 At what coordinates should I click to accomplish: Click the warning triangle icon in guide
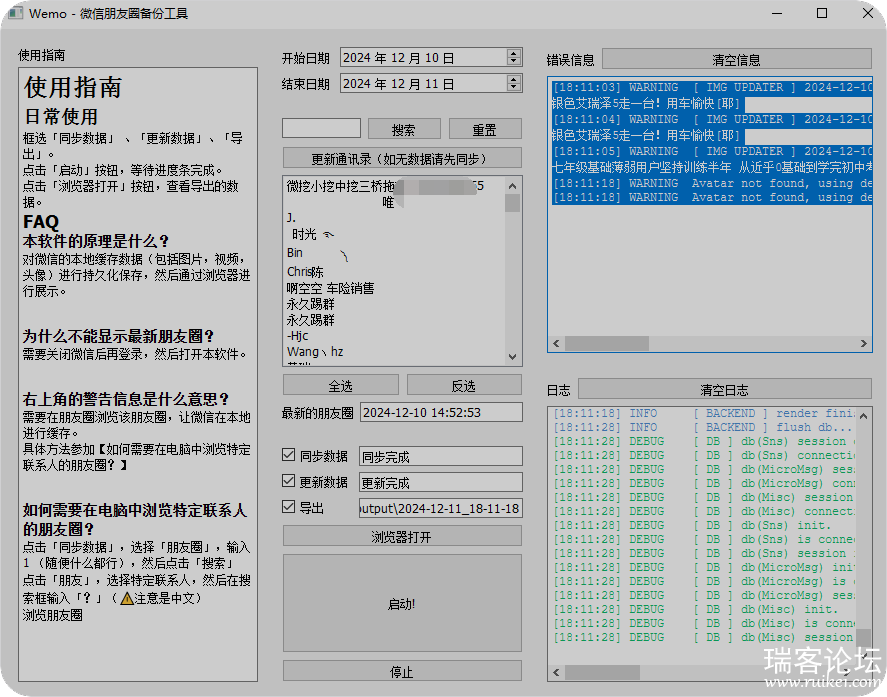127,598
